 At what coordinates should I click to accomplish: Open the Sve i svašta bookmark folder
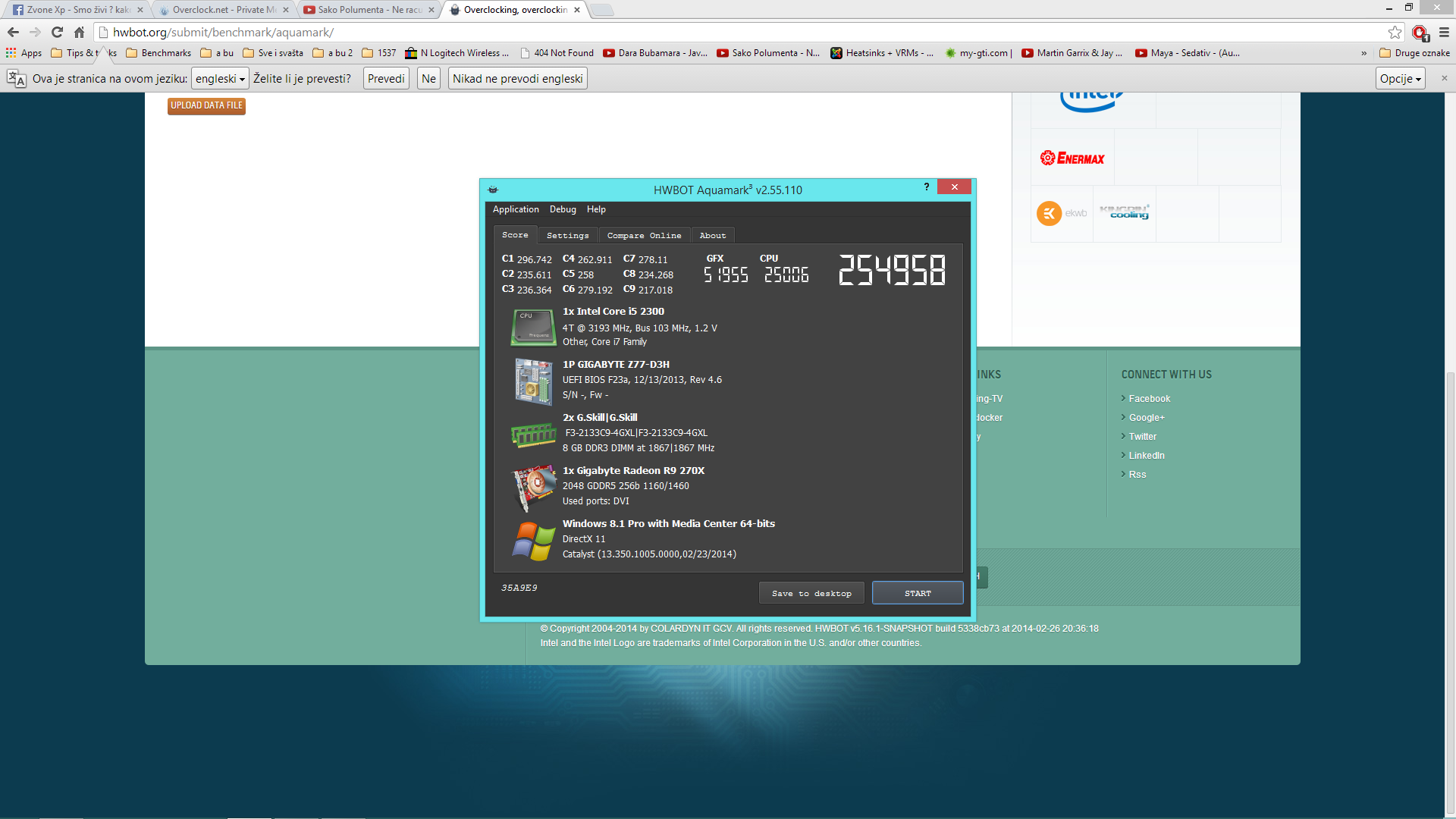point(273,53)
